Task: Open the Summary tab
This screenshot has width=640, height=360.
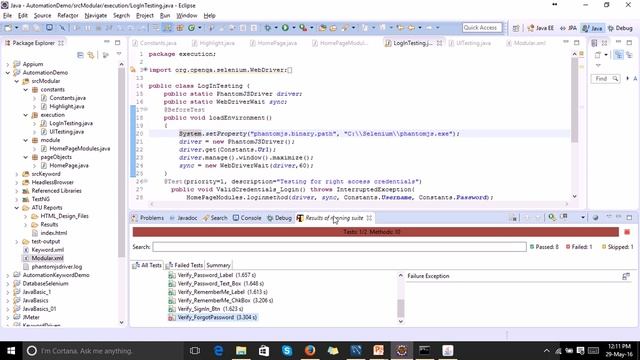Action: click(x=218, y=265)
